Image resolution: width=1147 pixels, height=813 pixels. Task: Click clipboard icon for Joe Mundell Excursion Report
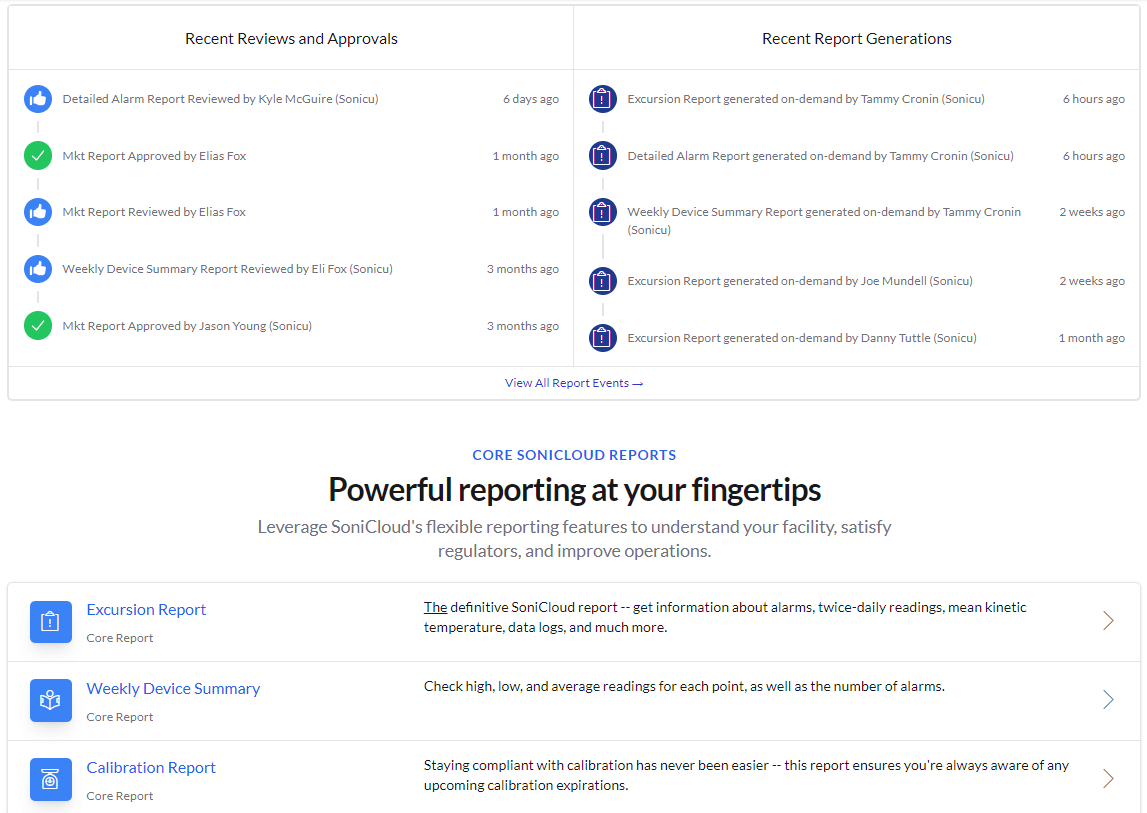(x=603, y=281)
